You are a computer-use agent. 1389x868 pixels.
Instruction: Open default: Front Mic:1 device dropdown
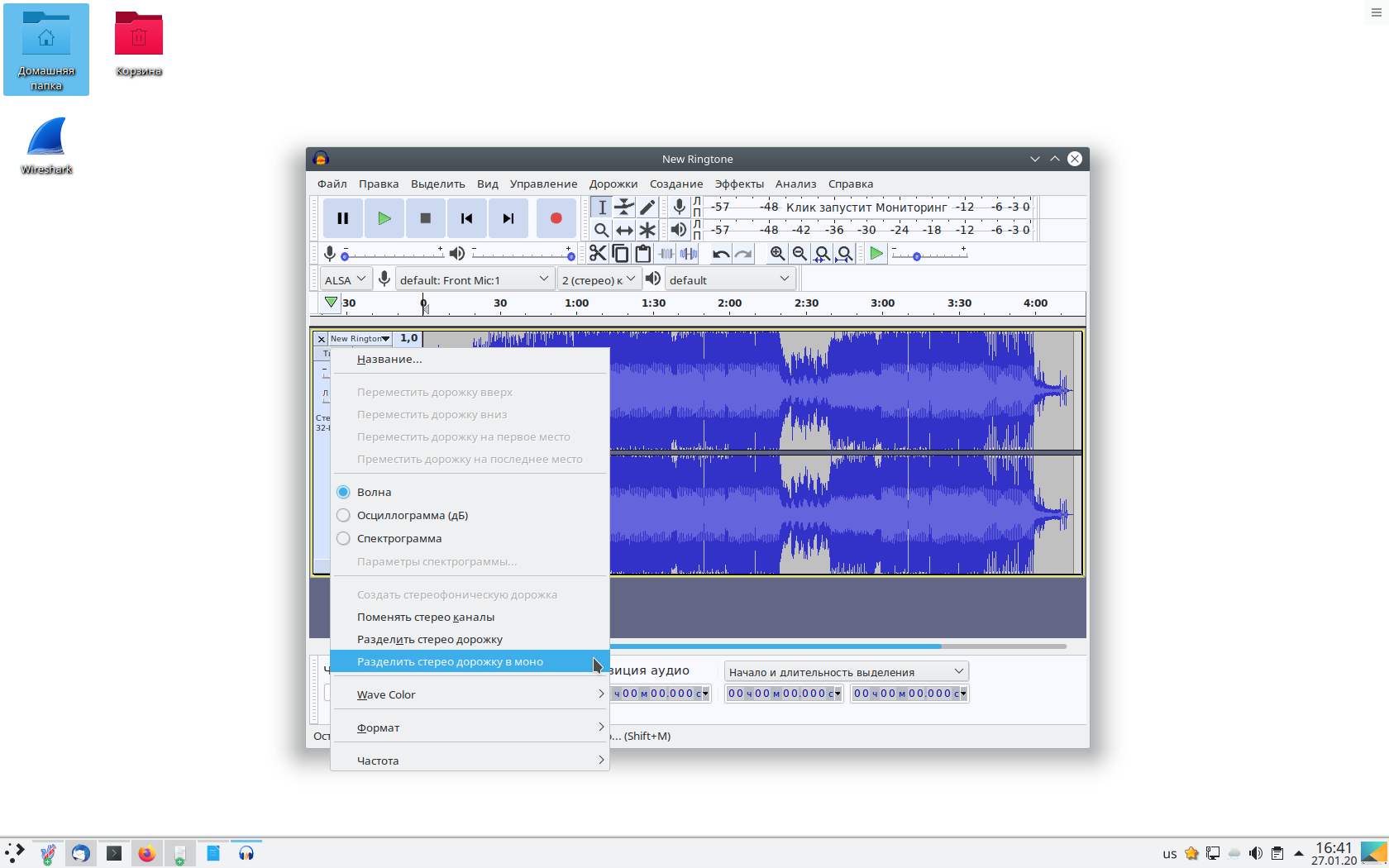click(x=474, y=279)
